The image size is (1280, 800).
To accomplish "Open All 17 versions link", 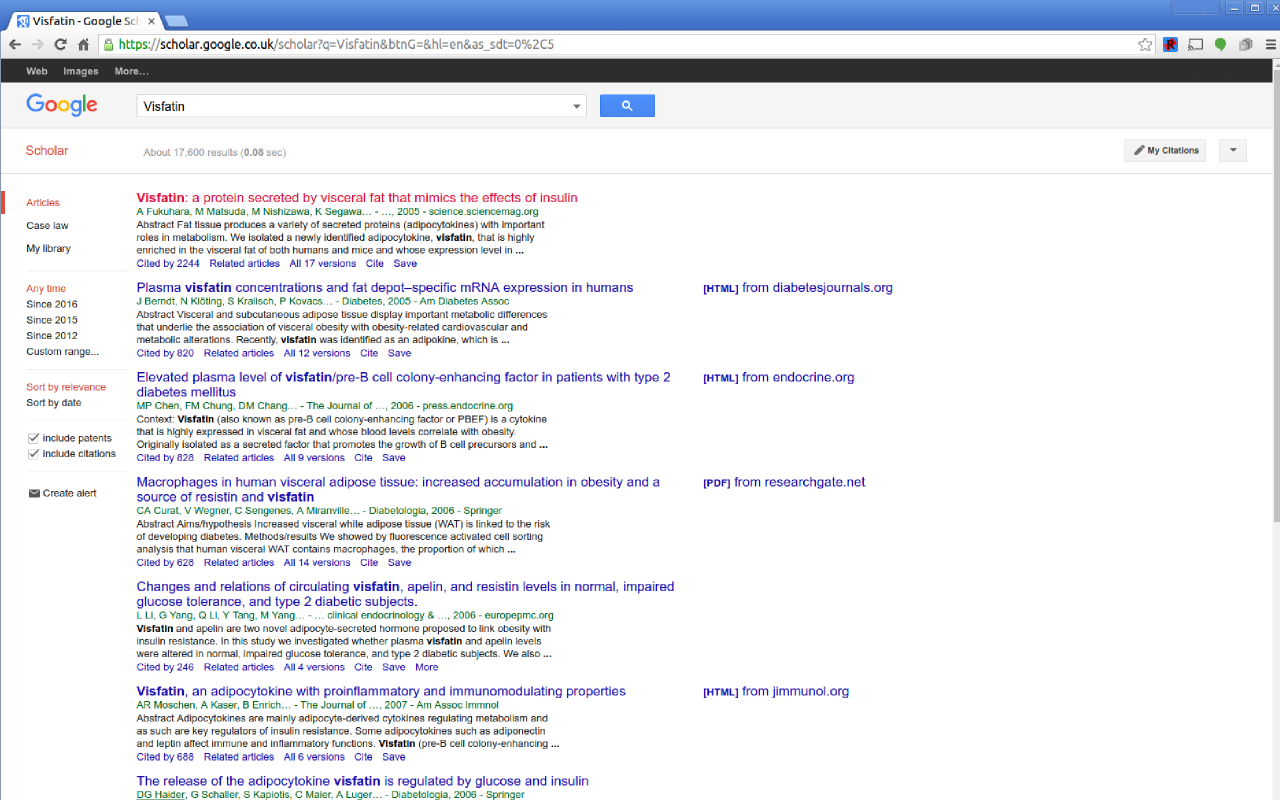I will (x=322, y=264).
